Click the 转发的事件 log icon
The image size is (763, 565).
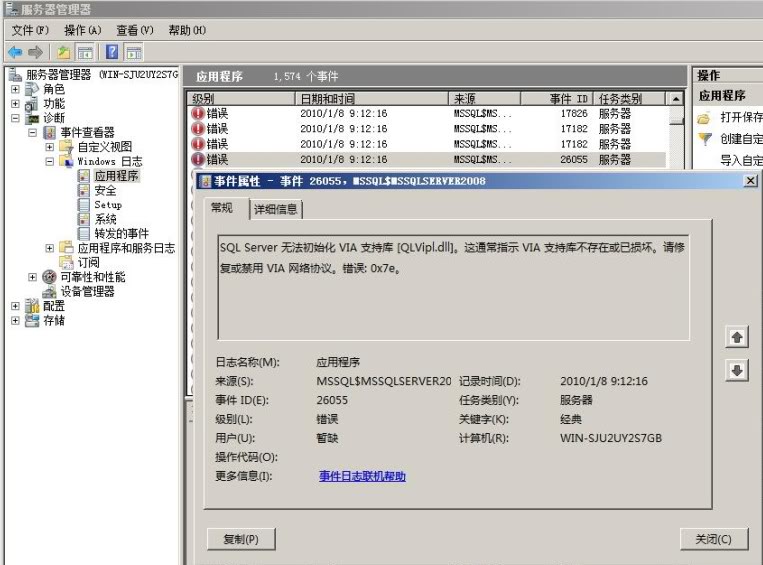(84, 234)
